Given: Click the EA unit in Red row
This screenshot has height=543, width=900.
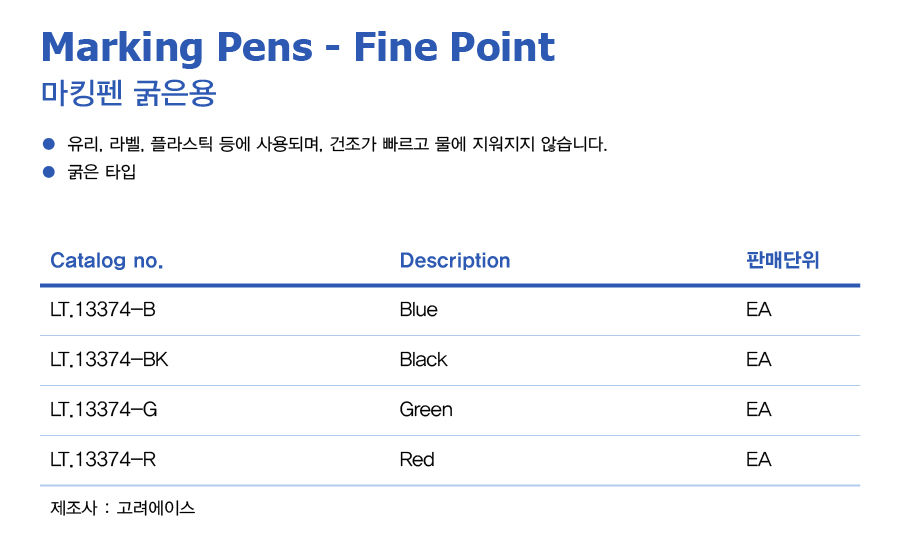Looking at the screenshot, I should point(758,460).
